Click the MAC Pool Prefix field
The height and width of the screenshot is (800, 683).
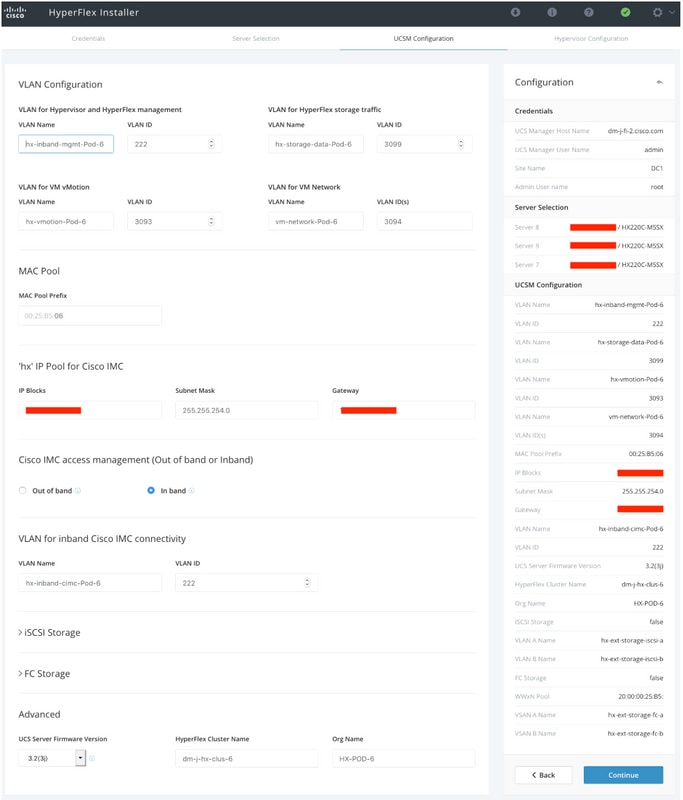pos(90,316)
